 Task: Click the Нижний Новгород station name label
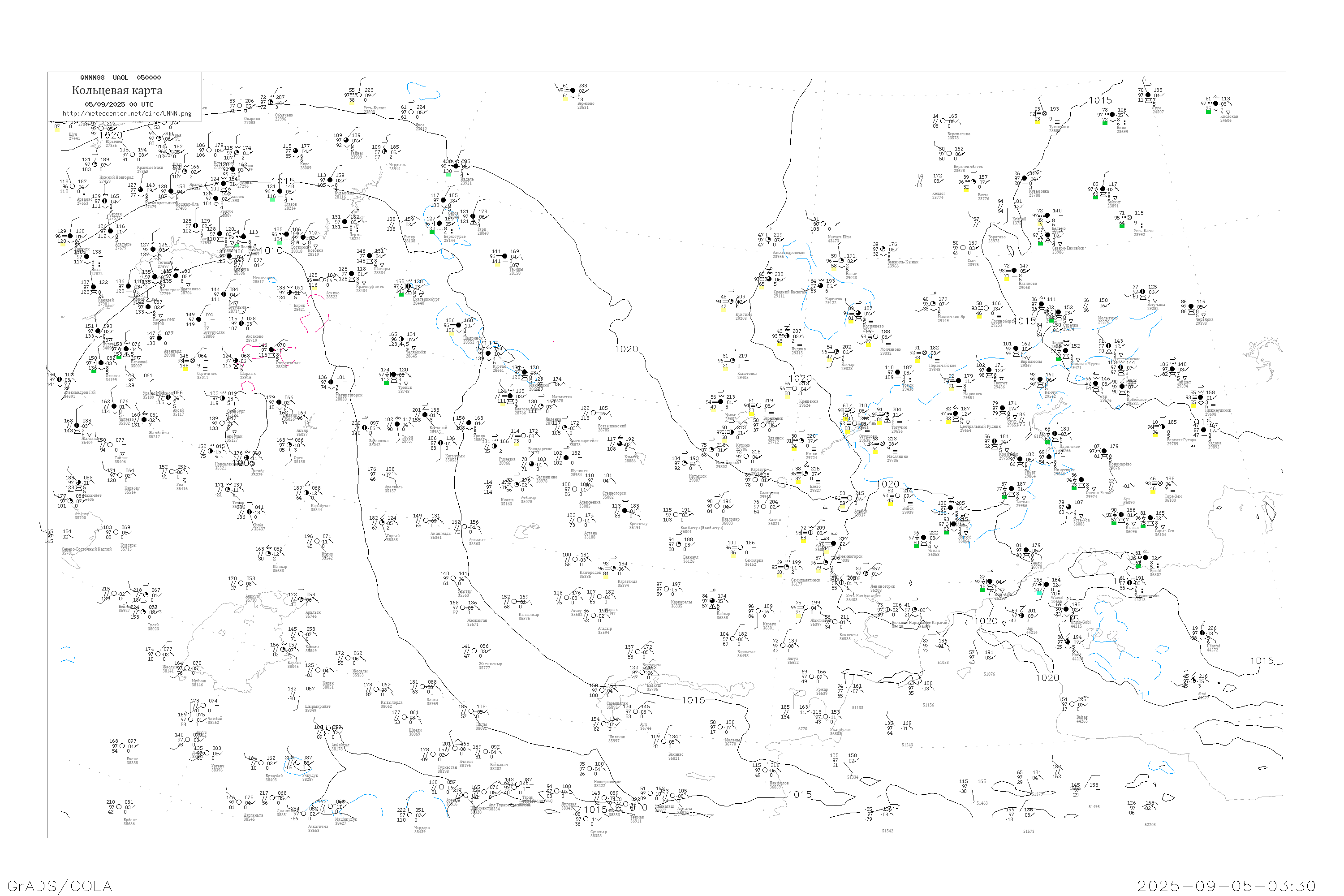pyautogui.click(x=116, y=178)
